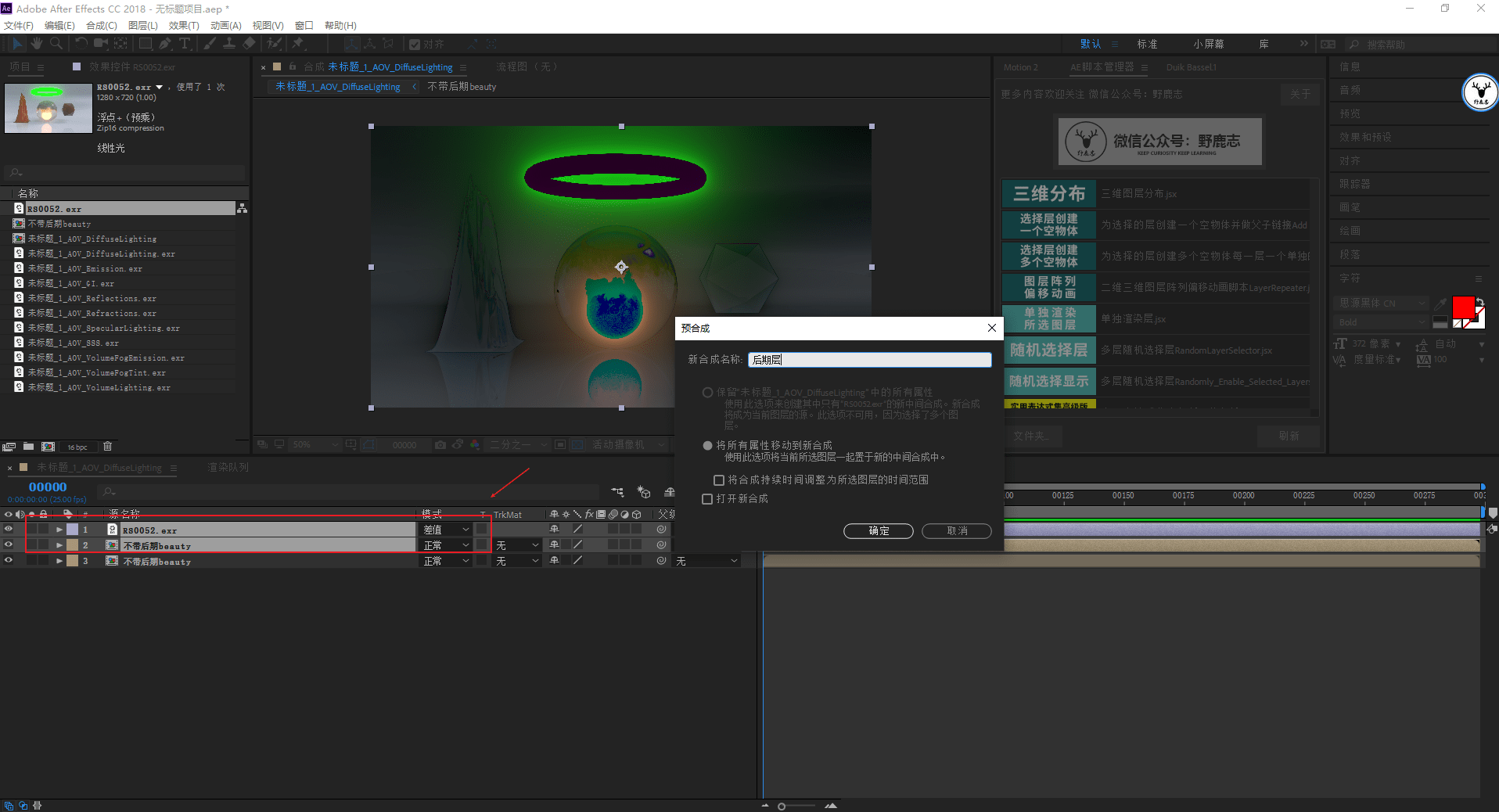Screen dimensions: 1499x812
Task: Open blend mode dropdown for RS0052.exr layer
Action: (x=447, y=530)
